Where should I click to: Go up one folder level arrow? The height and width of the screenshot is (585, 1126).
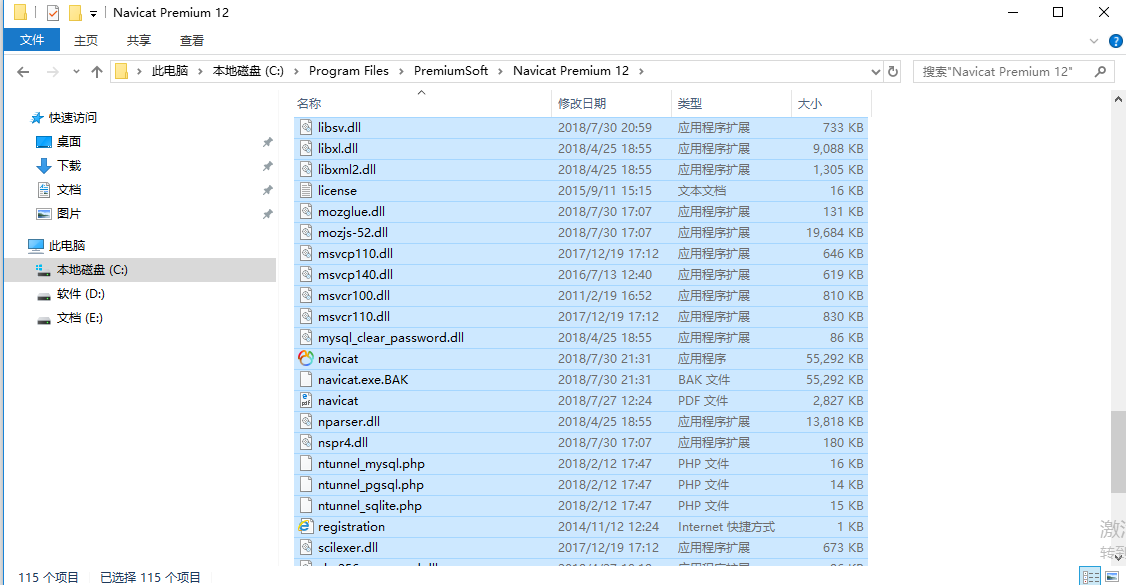[97, 71]
